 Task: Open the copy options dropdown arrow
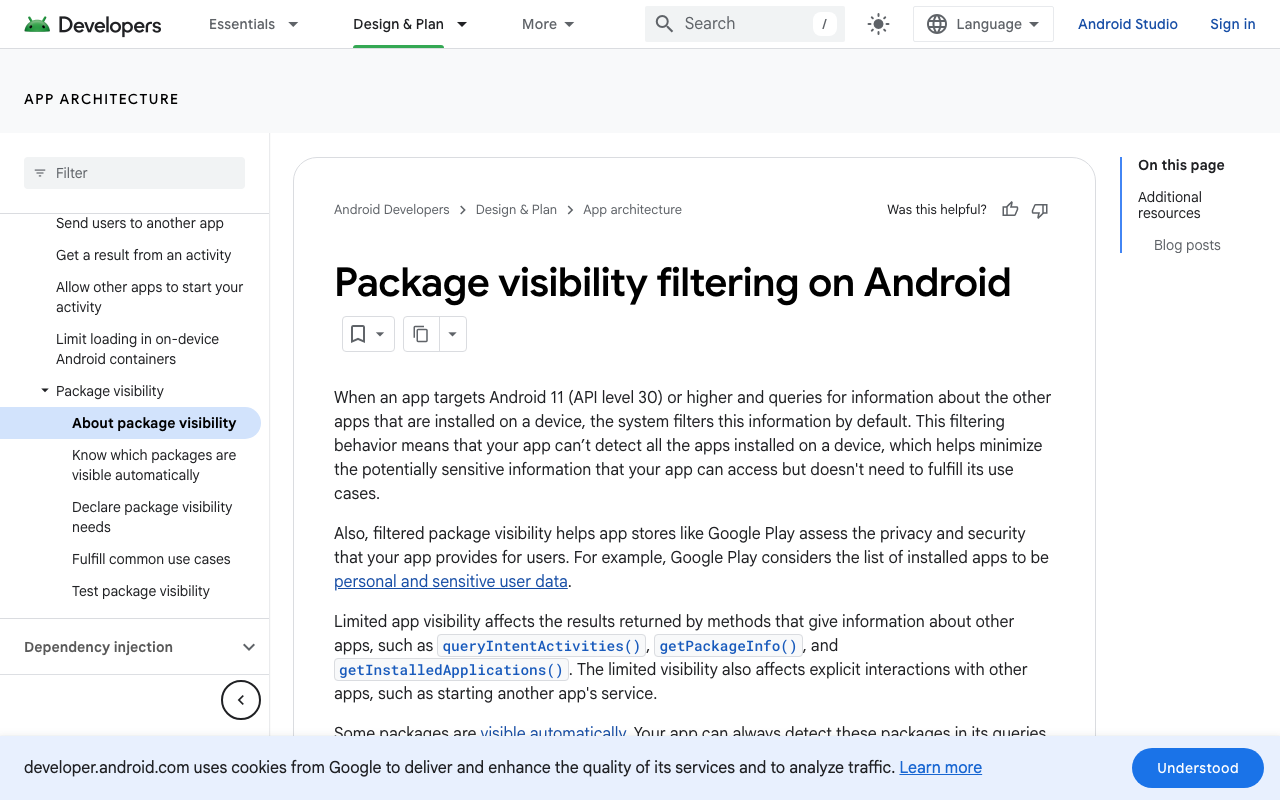tap(452, 334)
